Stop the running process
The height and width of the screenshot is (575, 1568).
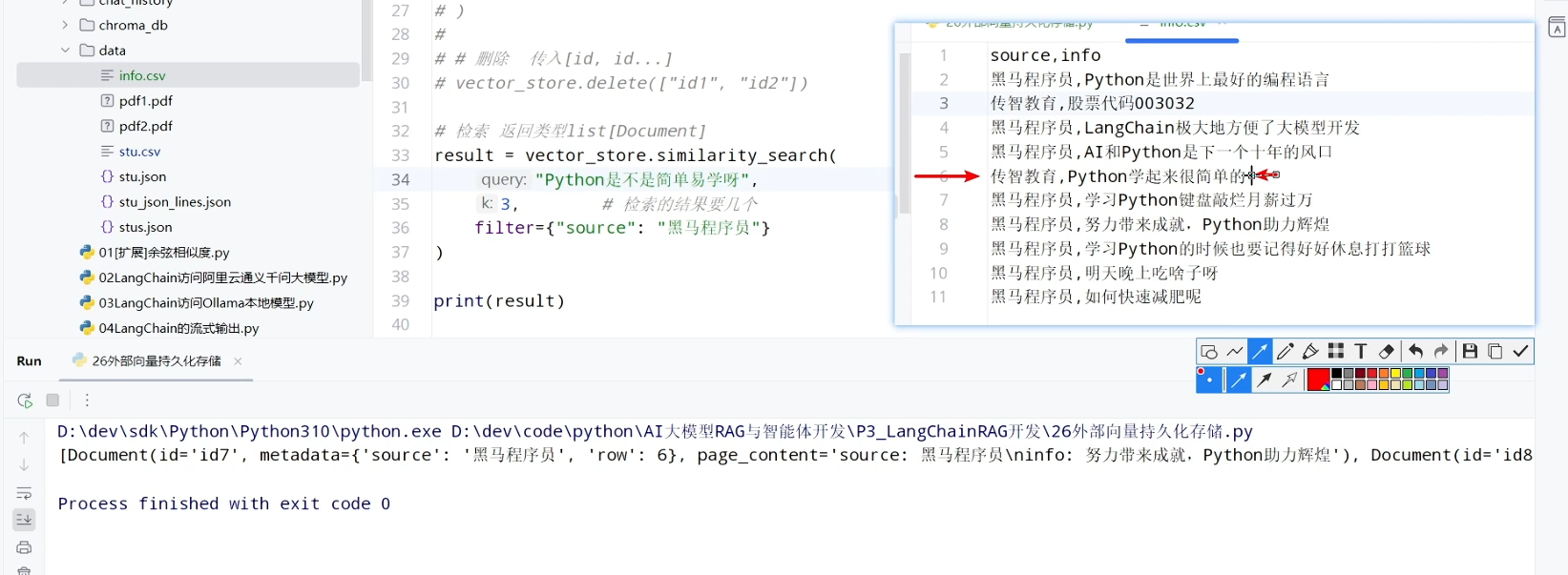pyautogui.click(x=52, y=400)
